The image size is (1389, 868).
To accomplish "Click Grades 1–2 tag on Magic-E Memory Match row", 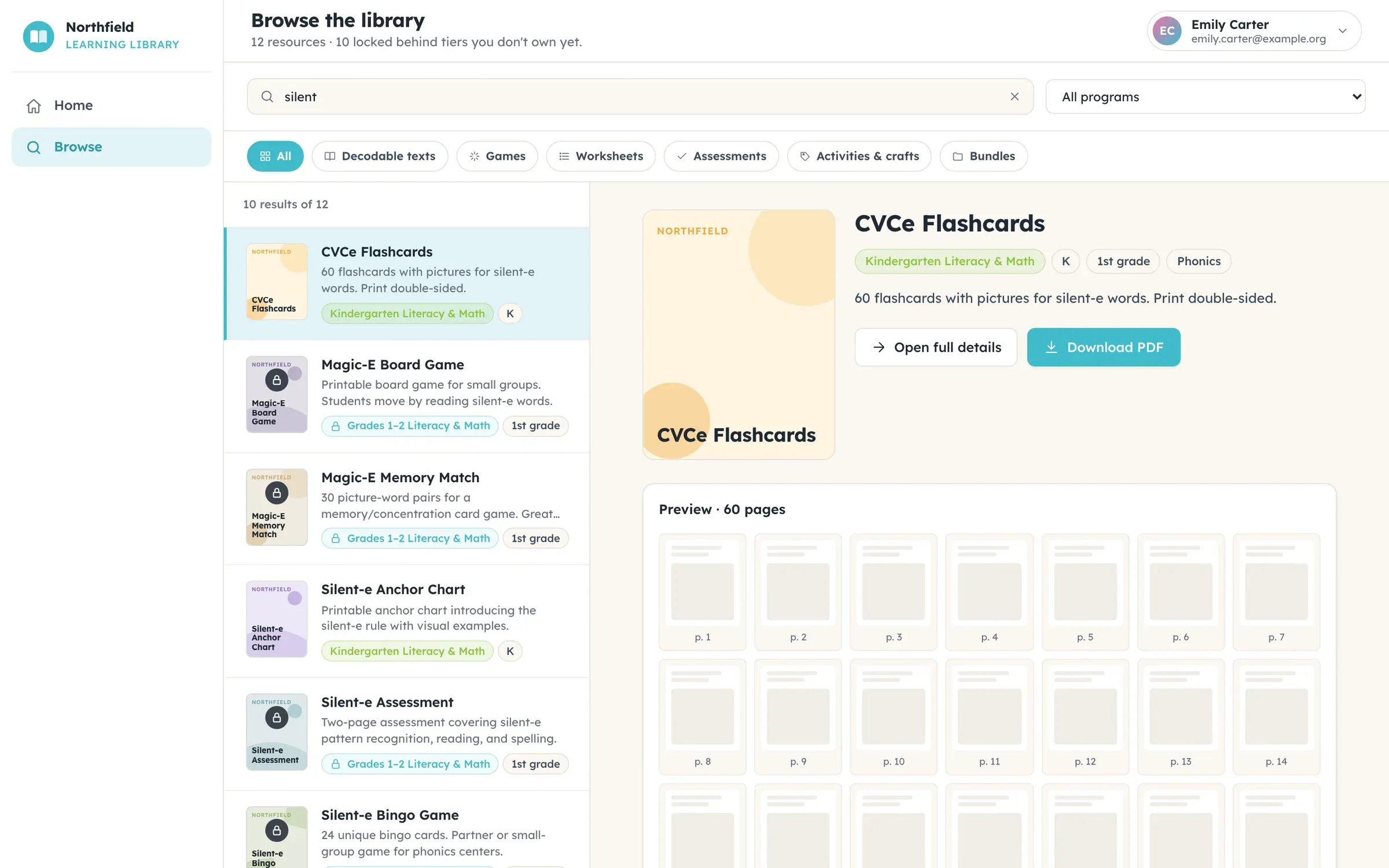I will (410, 538).
